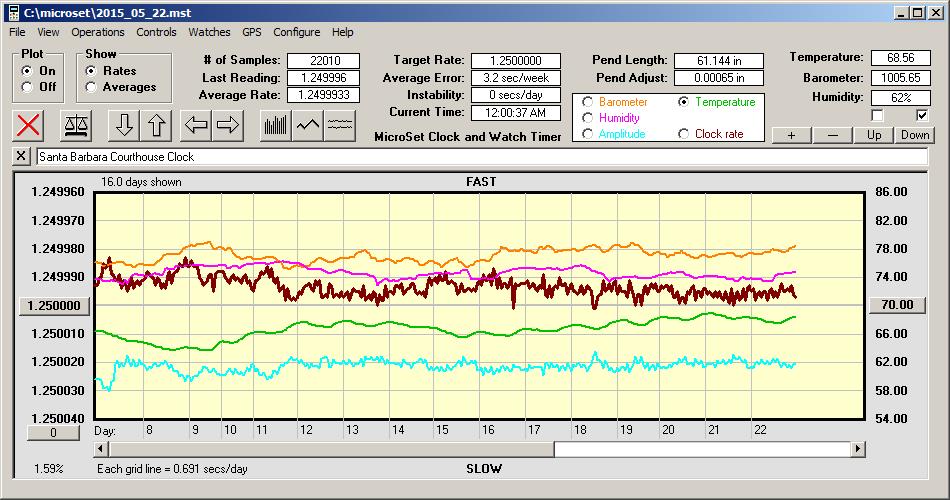Select the bar graph display icon
The height and width of the screenshot is (500, 950).
point(275,125)
